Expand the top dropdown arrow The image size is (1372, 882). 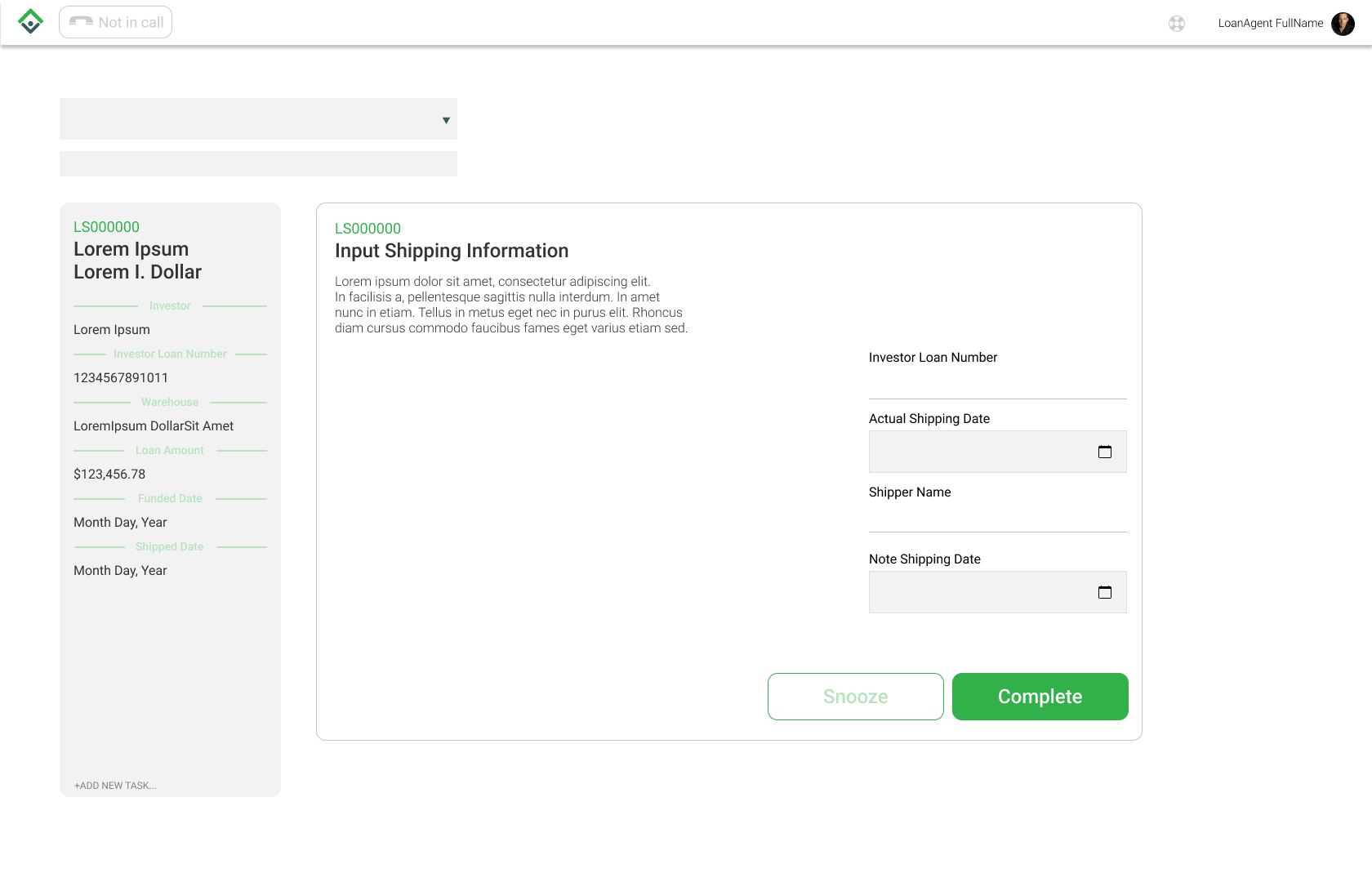click(x=446, y=120)
